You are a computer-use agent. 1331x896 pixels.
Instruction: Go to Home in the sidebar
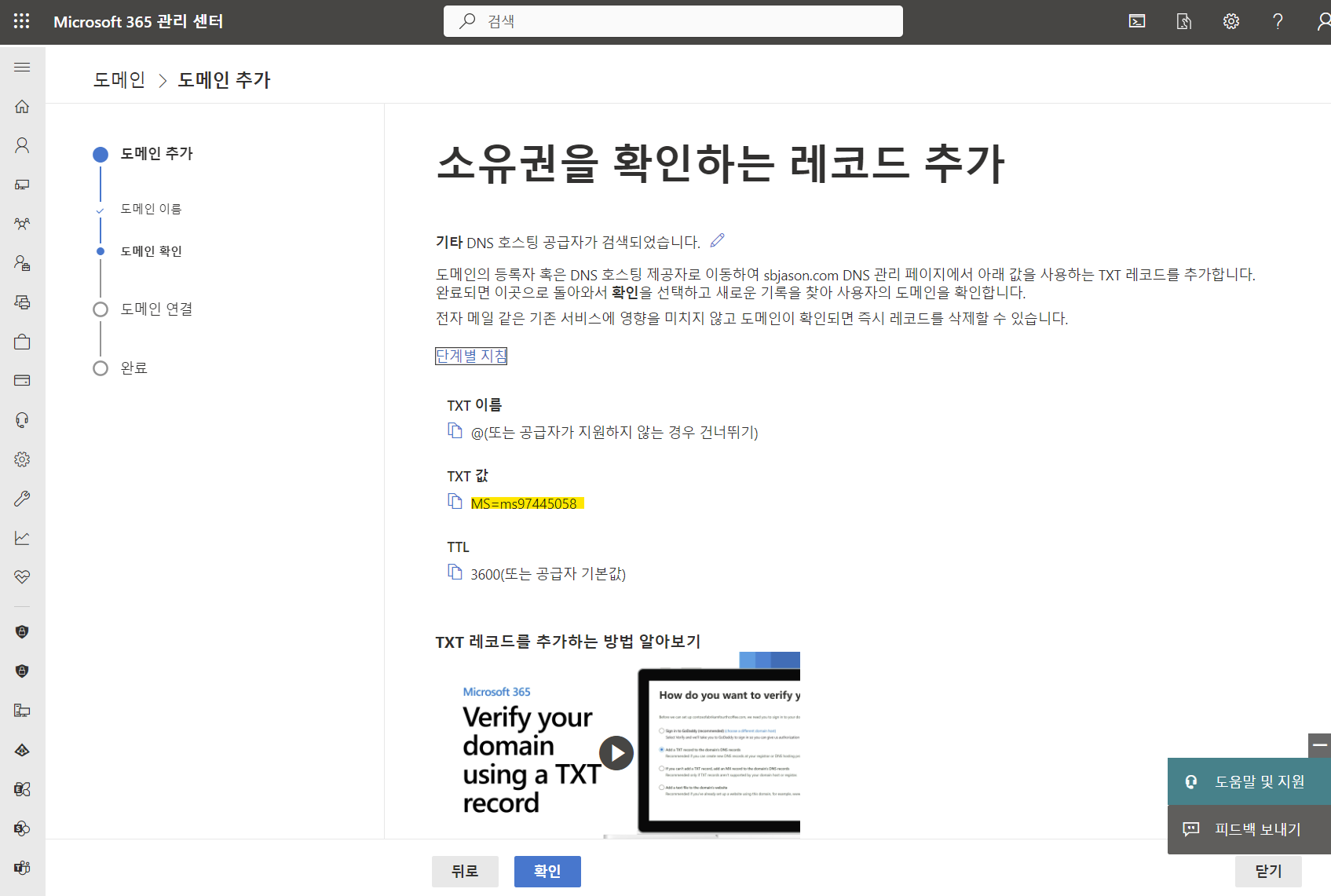pyautogui.click(x=22, y=106)
